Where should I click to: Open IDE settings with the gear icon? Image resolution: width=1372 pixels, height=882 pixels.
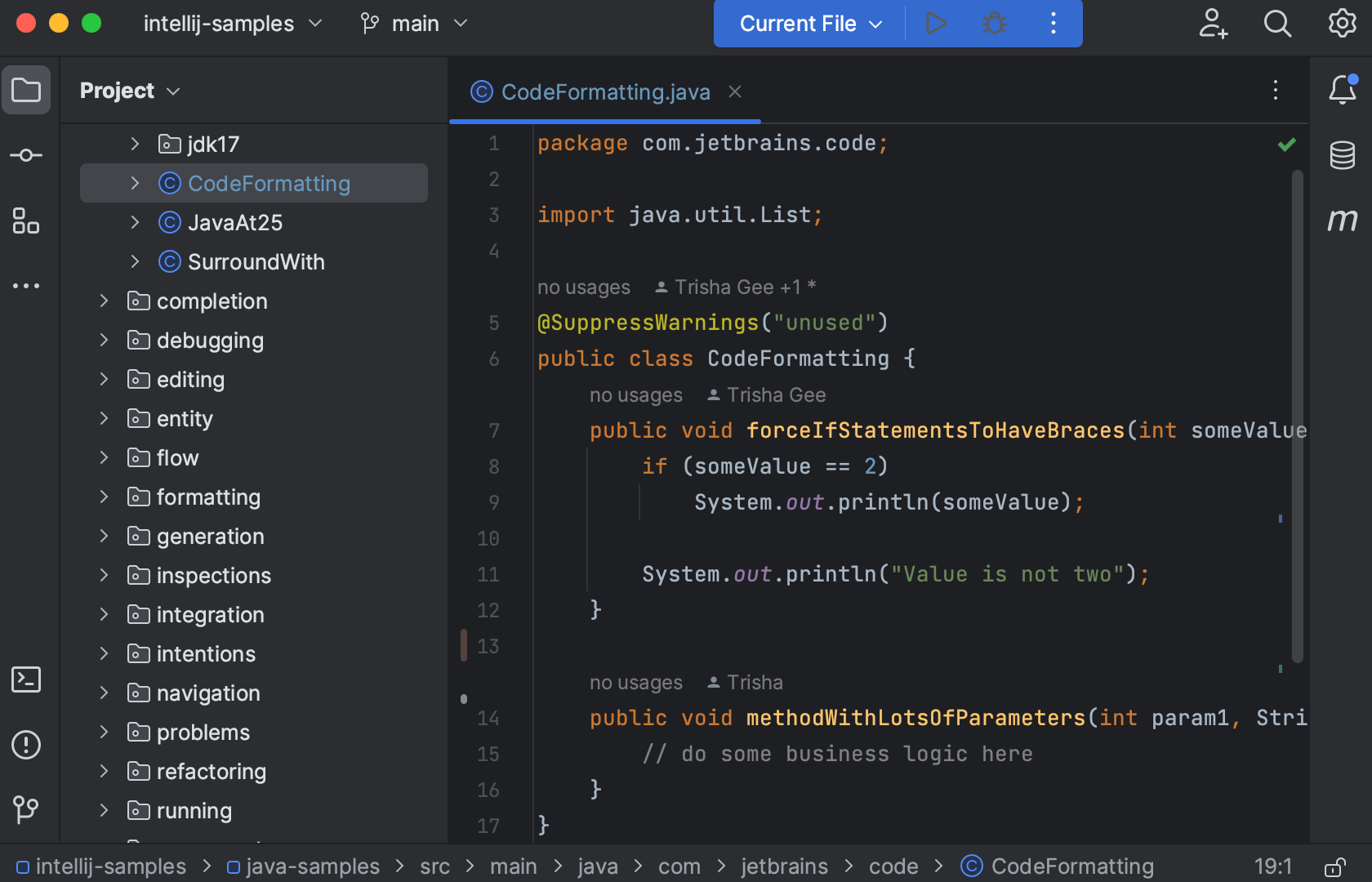[x=1341, y=24]
